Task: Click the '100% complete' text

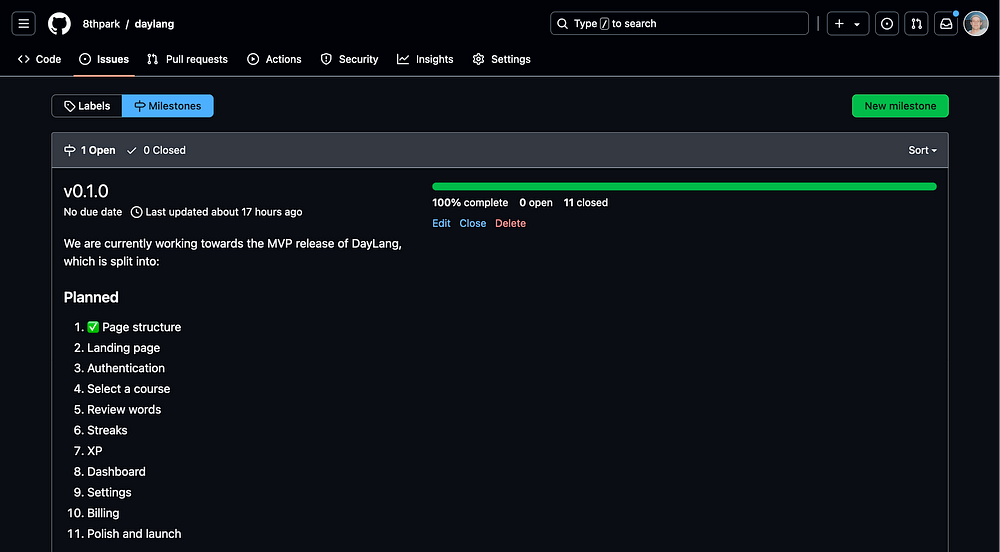Action: pyautogui.click(x=470, y=203)
